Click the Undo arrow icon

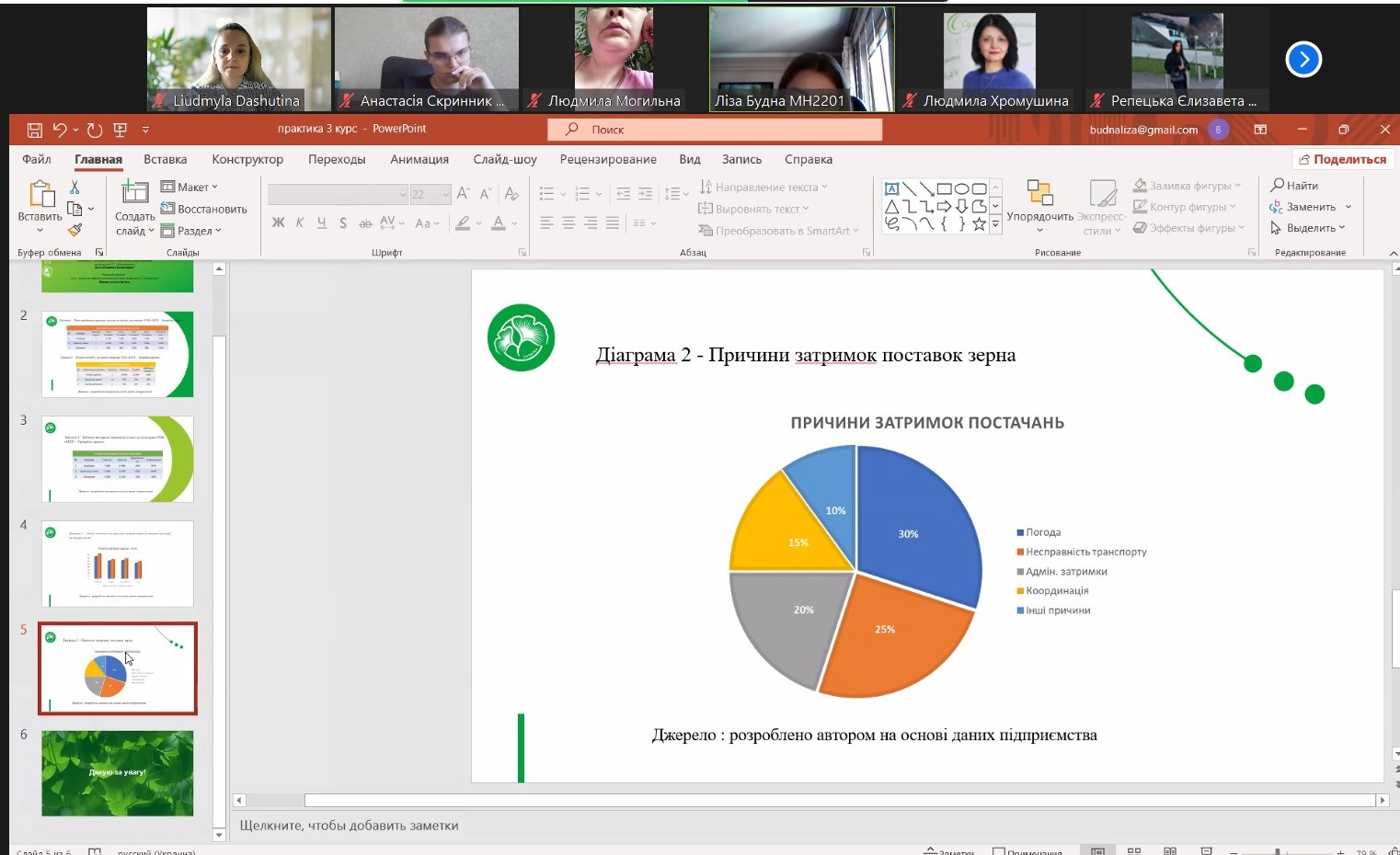pyautogui.click(x=60, y=130)
